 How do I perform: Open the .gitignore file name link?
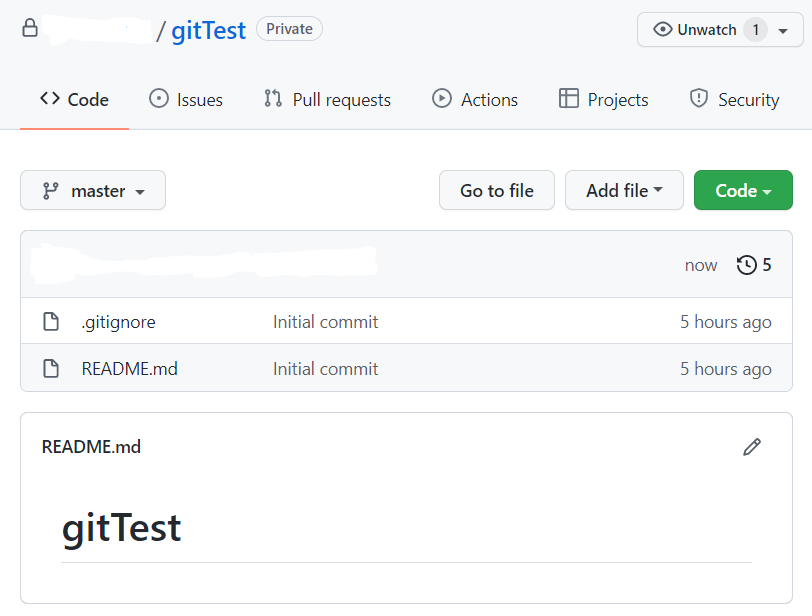(118, 322)
